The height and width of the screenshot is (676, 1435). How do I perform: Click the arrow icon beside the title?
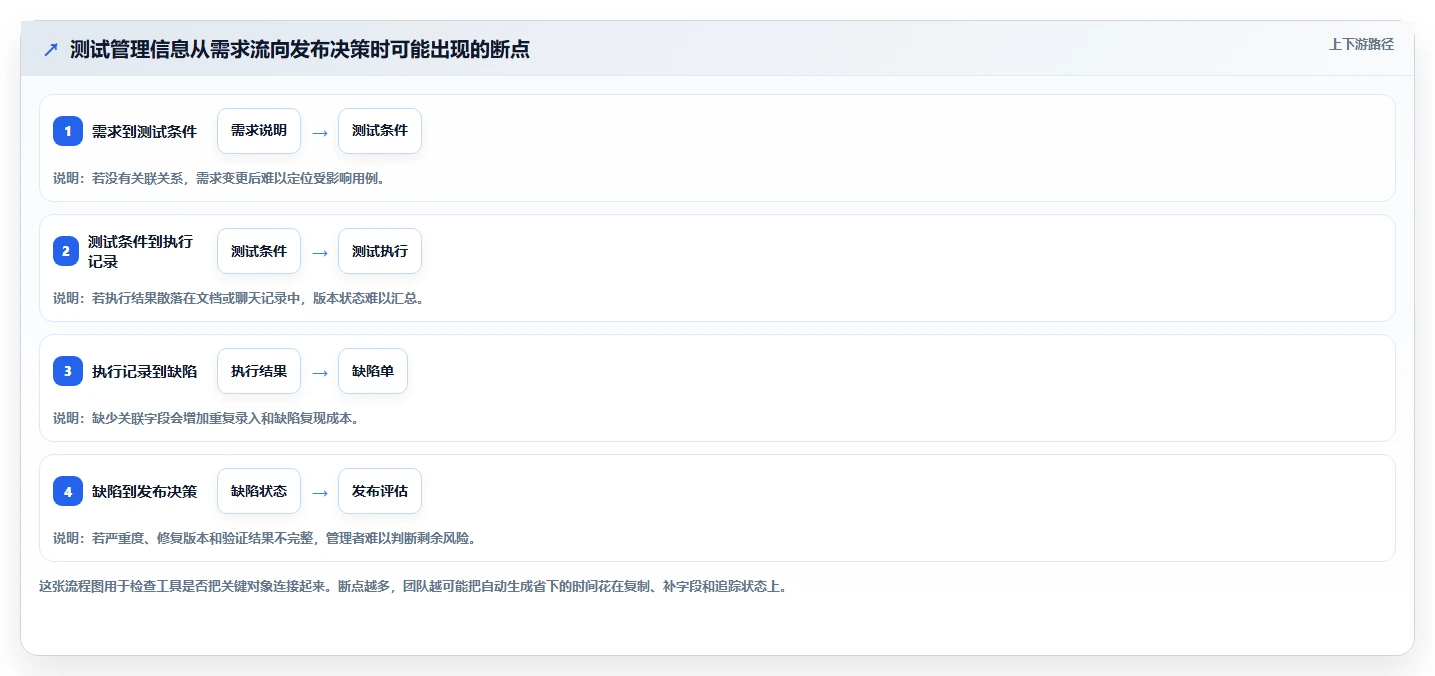tap(51, 49)
